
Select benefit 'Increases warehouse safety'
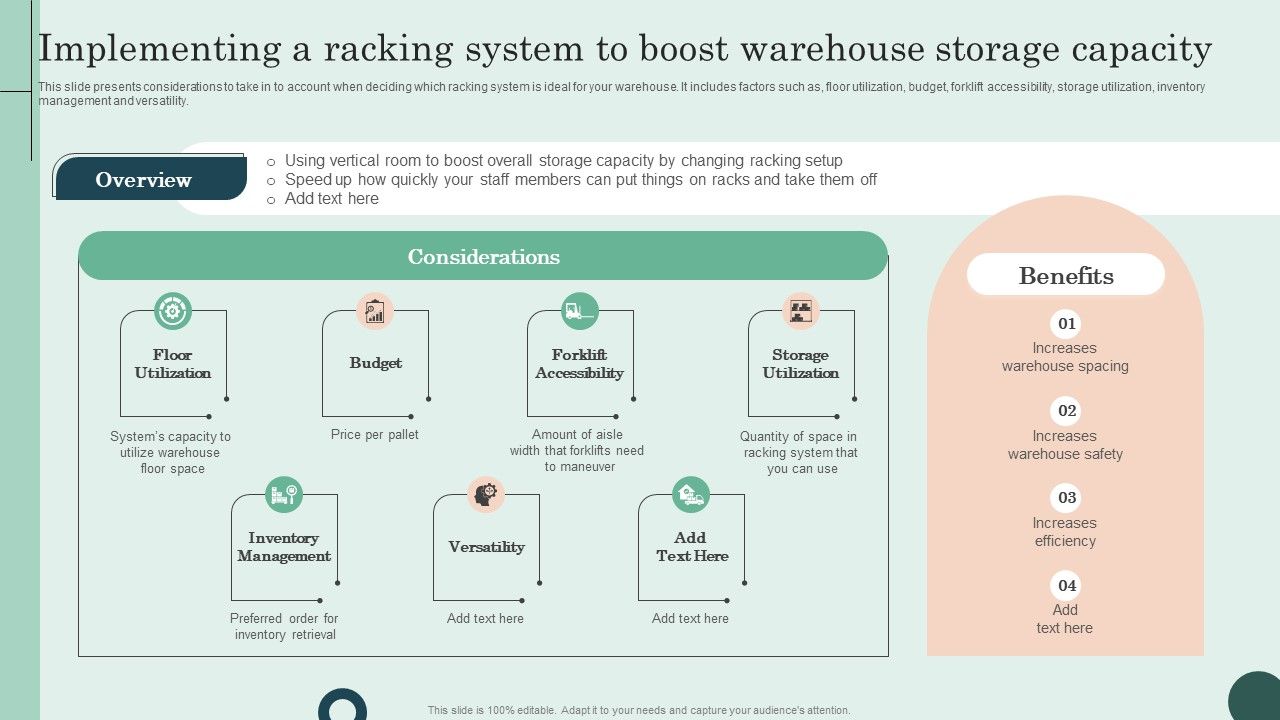pyautogui.click(x=1065, y=445)
